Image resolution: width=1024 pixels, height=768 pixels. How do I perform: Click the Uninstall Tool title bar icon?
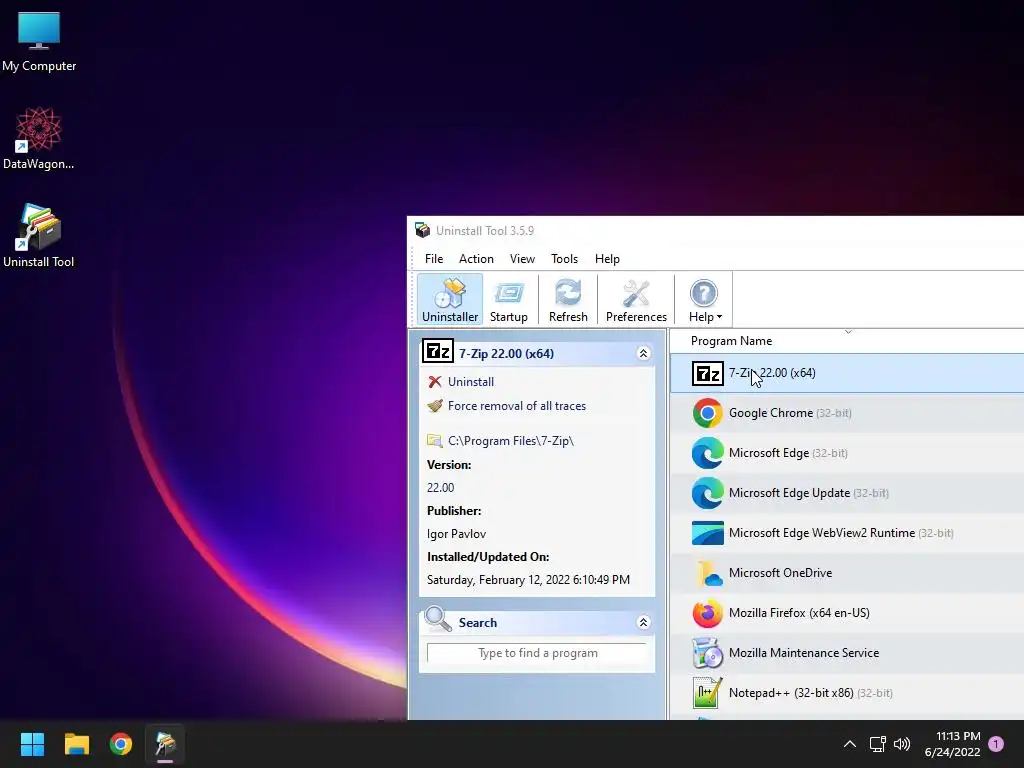point(423,230)
